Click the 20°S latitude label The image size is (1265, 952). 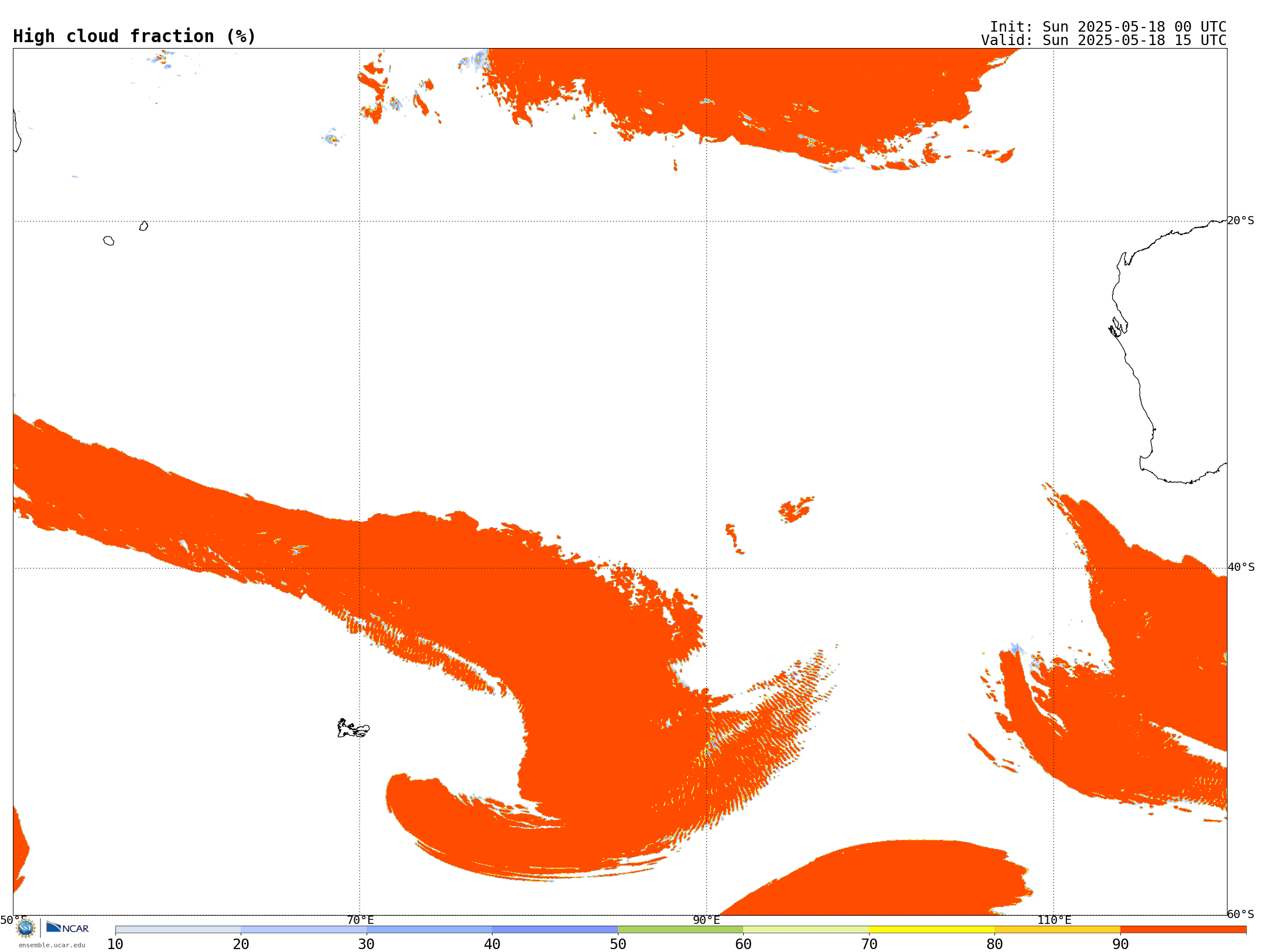[1241, 221]
